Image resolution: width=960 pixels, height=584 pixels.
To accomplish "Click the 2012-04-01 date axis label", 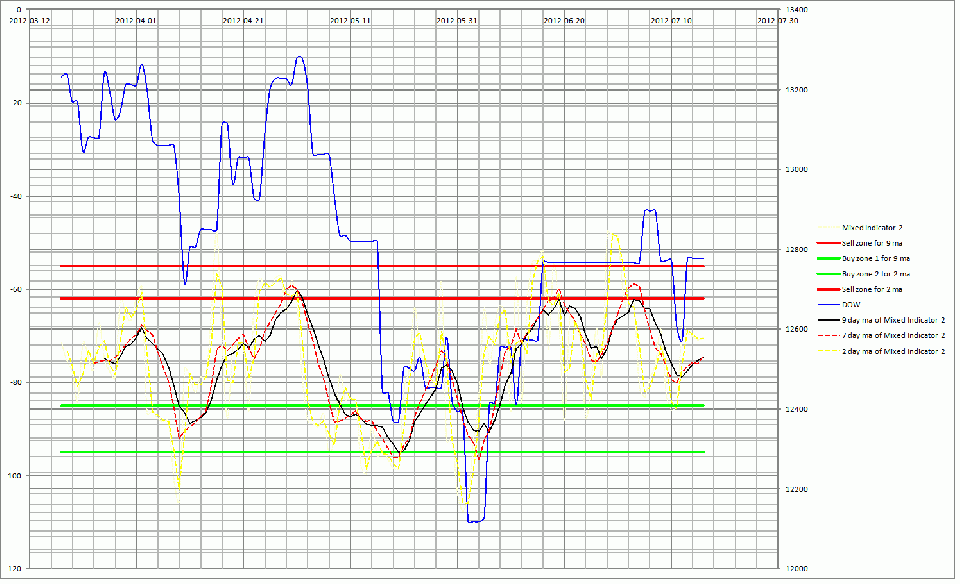I will click(x=136, y=20).
